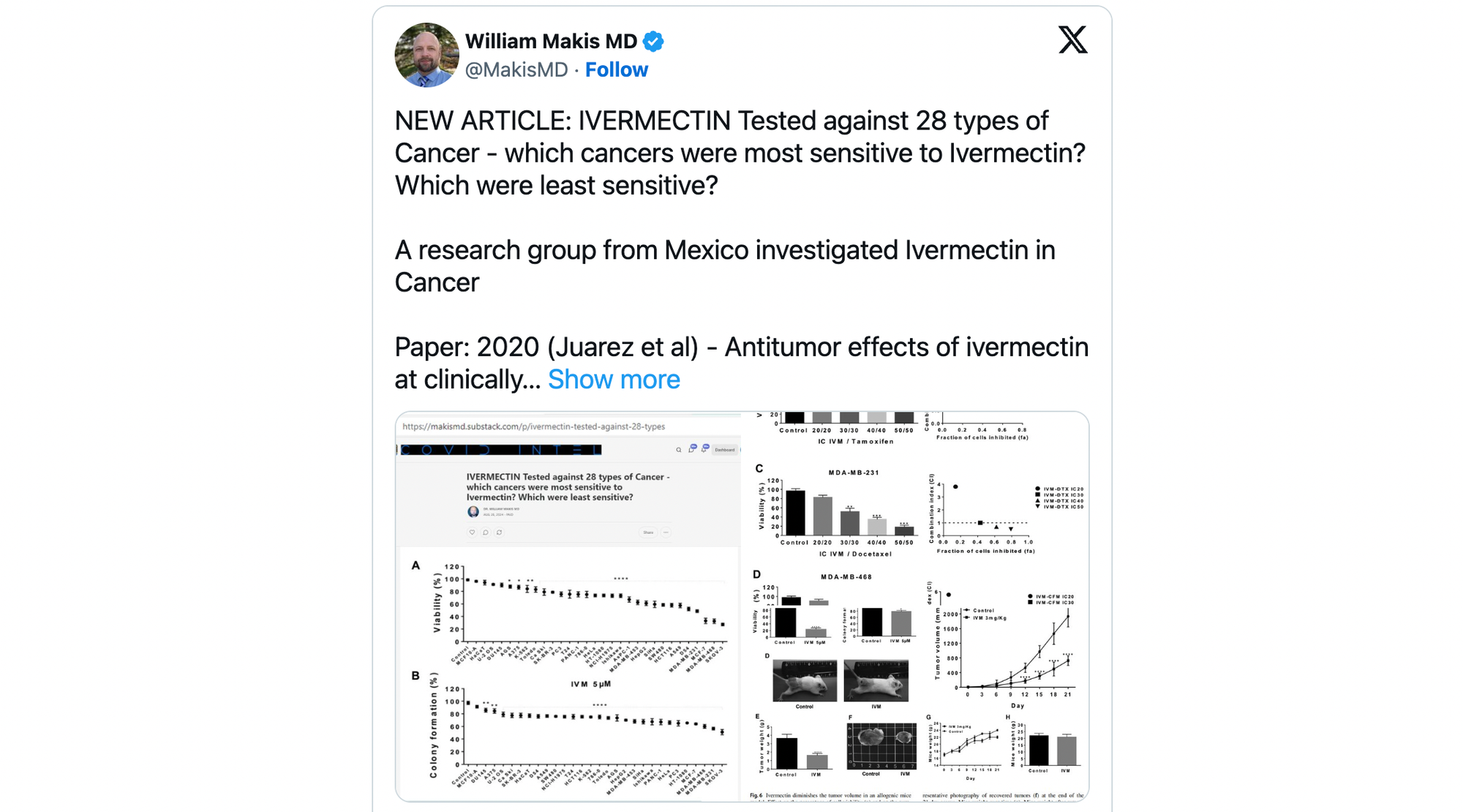Click the comment bubble icon under article

pyautogui.click(x=486, y=533)
